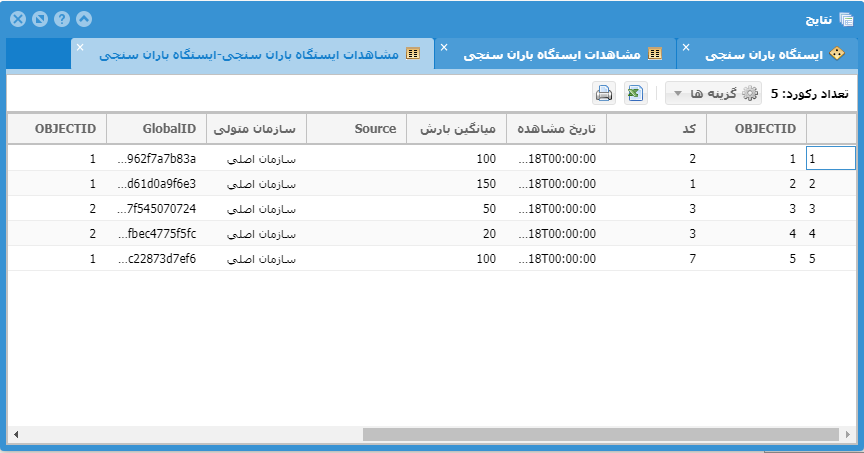The width and height of the screenshot is (864, 453).
Task: Click the horizontal scrollbar right arrow
Action: coord(848,434)
